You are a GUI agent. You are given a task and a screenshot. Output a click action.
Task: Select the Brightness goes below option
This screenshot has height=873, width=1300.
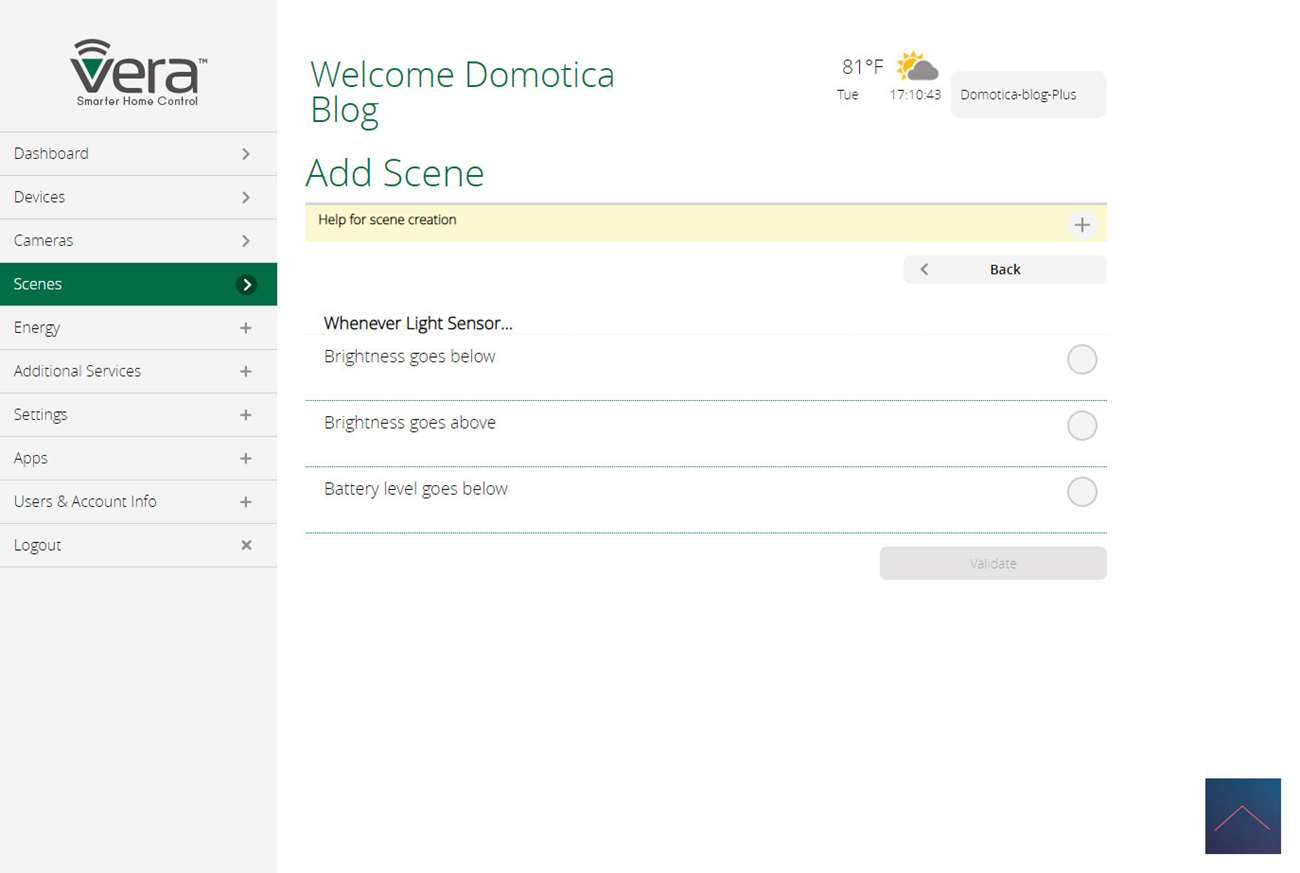tap(1081, 359)
